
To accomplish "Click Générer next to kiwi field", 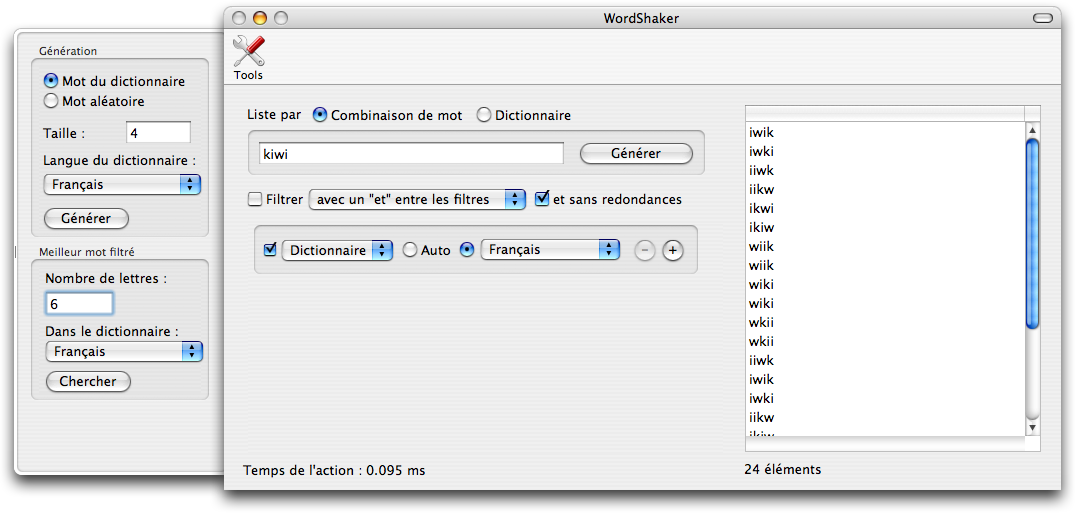I will tap(636, 154).
